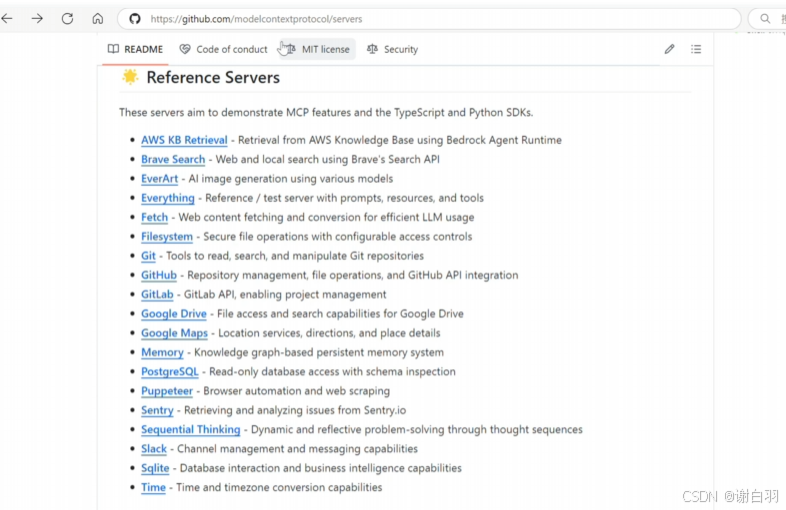Open the browser home page icon

(98, 19)
